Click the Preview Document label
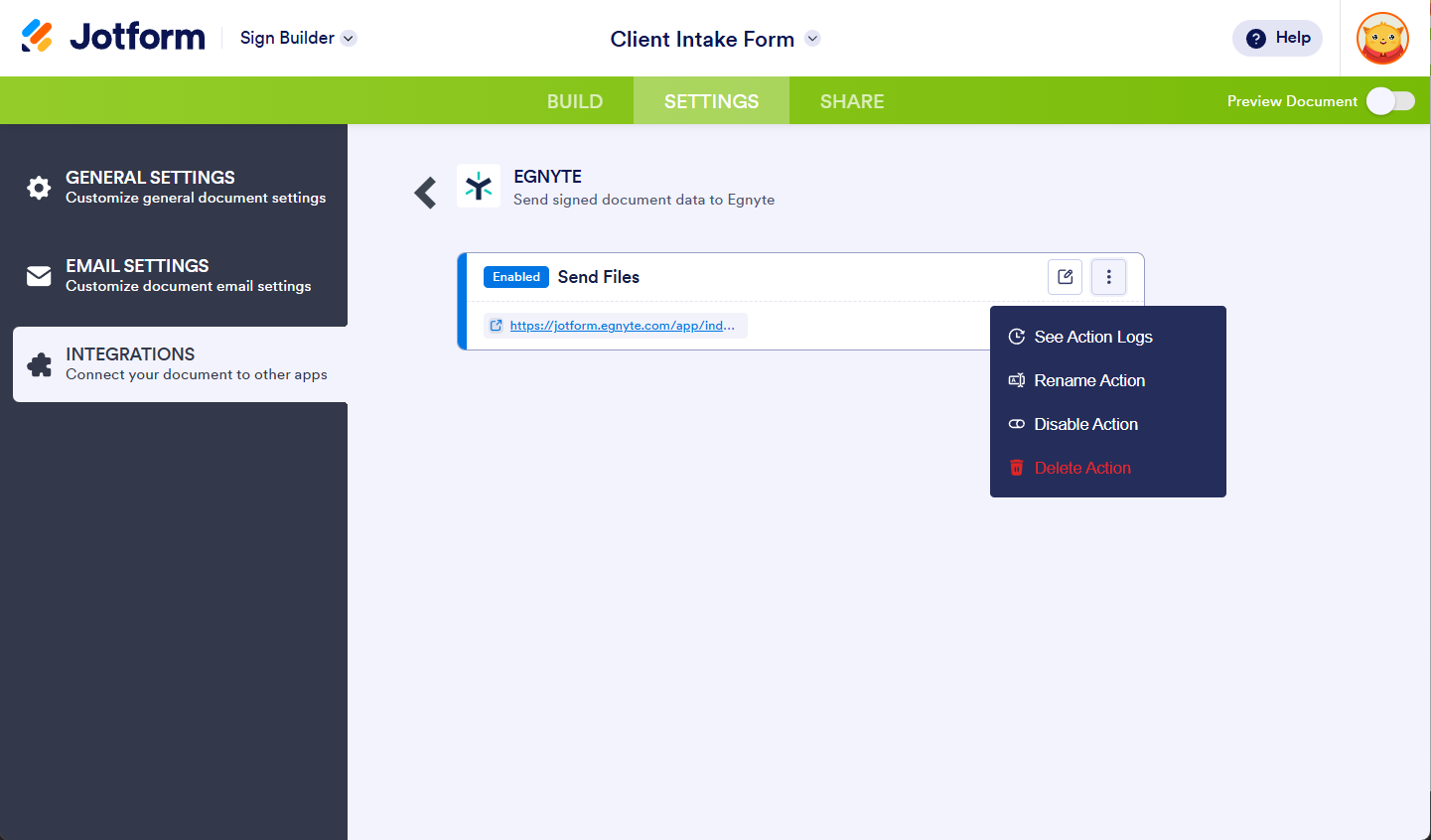This screenshot has height=840, width=1431. [1292, 101]
